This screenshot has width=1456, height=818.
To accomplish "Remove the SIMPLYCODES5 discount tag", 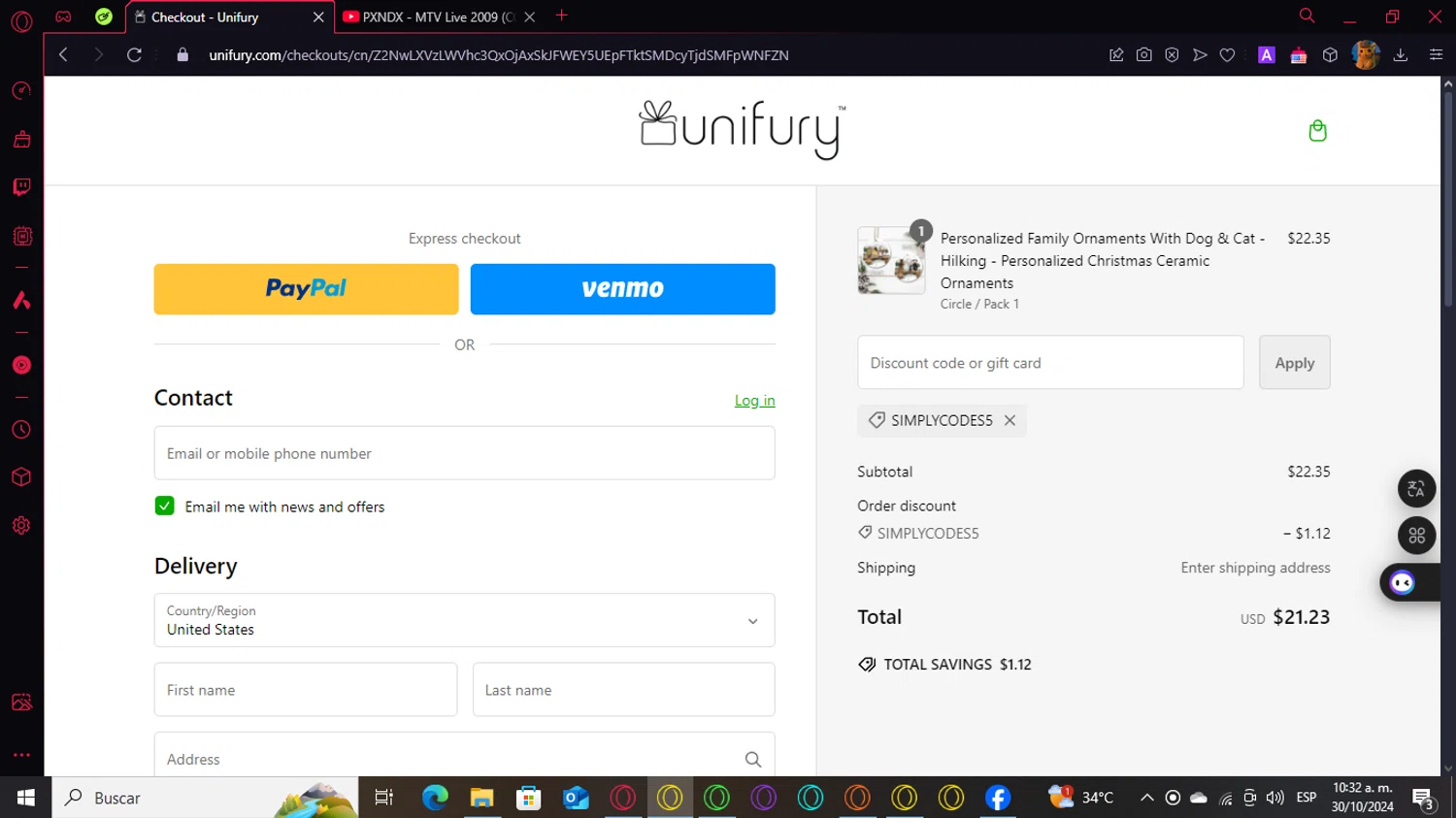I will (1009, 420).
